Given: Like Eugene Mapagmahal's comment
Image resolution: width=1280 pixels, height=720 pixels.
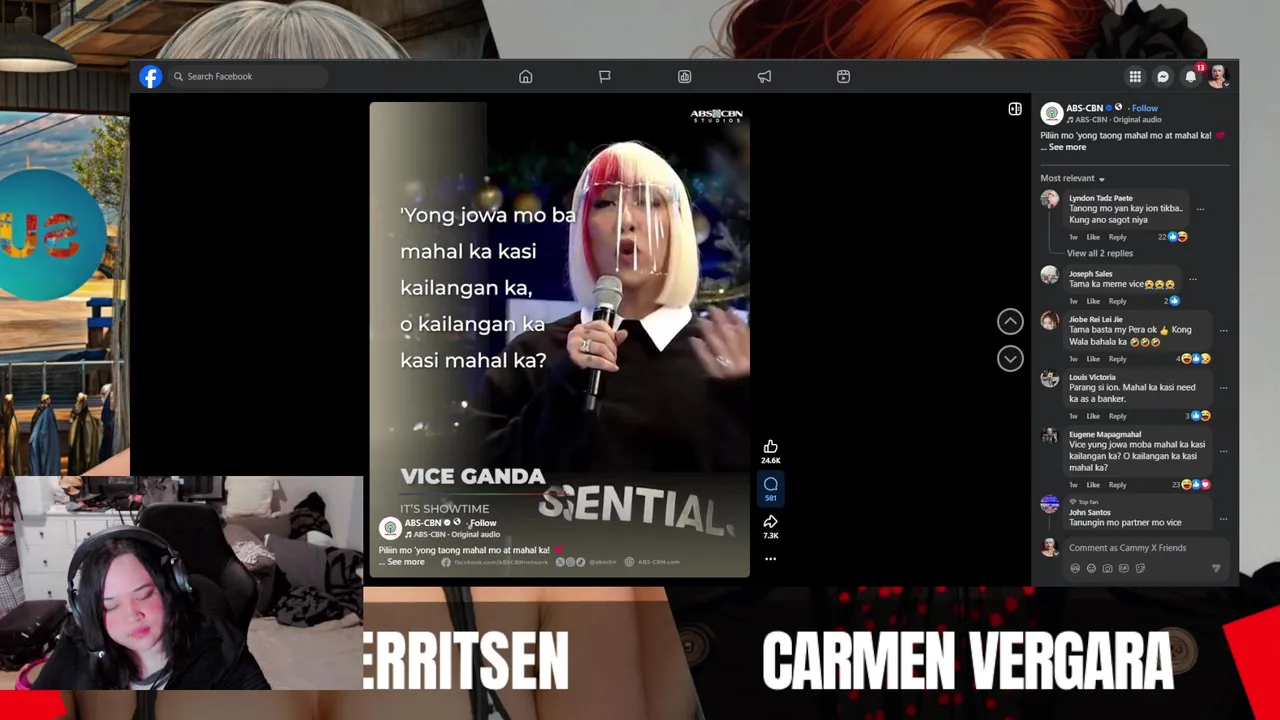Looking at the screenshot, I should coord(1093,485).
